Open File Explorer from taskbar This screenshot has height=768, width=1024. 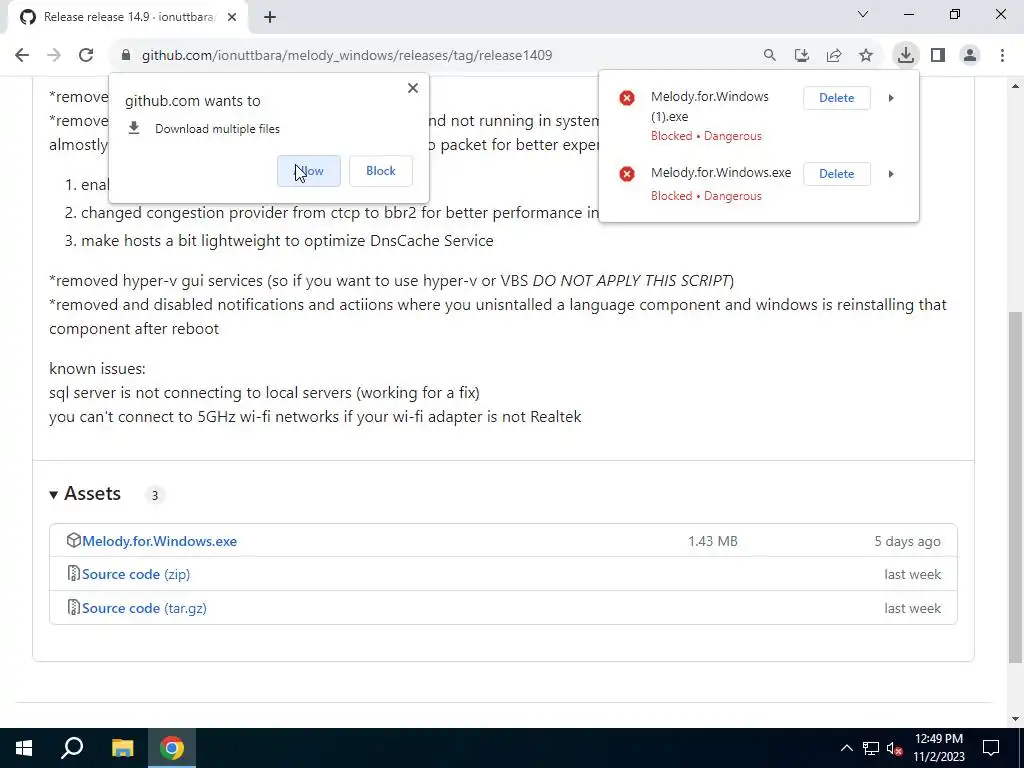click(x=122, y=748)
